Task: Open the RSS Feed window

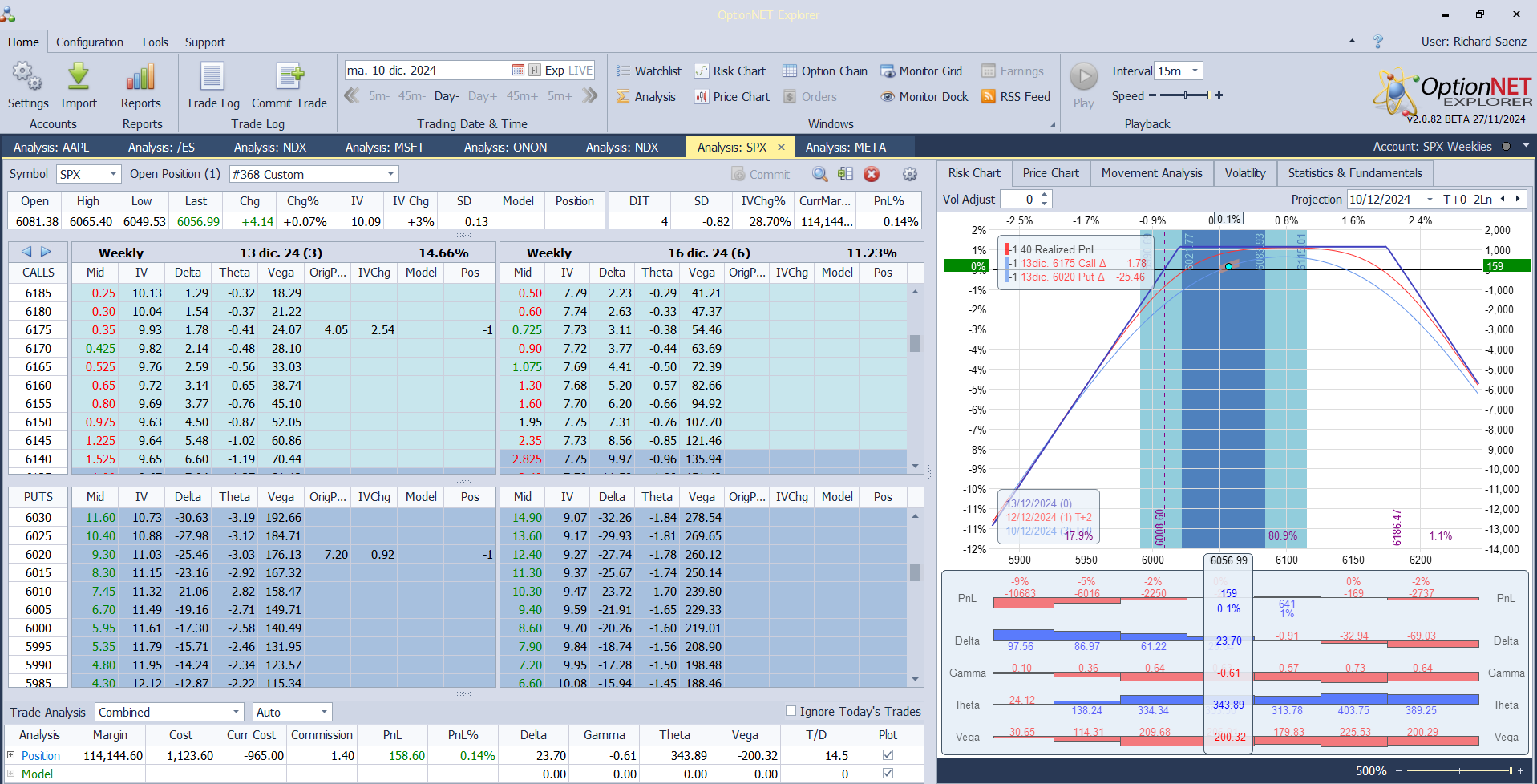Action: coord(1016,97)
